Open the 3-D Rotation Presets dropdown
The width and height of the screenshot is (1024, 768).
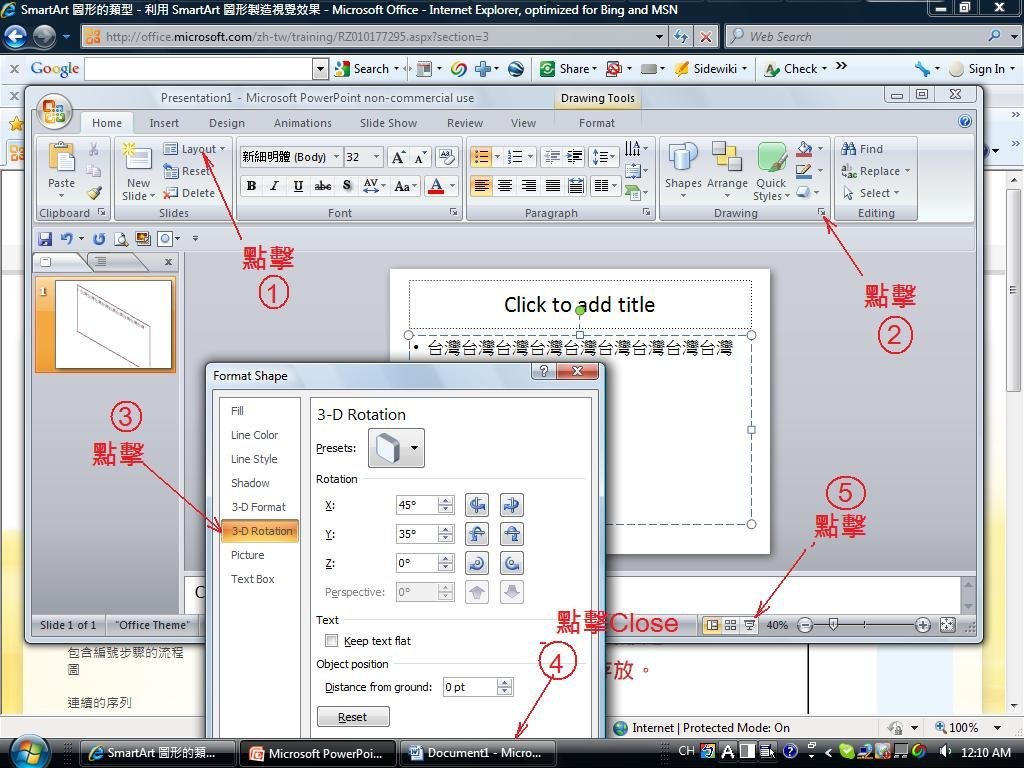pos(396,448)
